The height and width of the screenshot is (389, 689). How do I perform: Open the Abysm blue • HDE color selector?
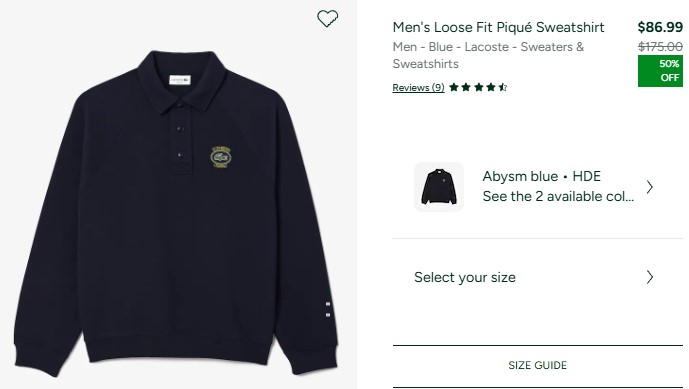537,187
